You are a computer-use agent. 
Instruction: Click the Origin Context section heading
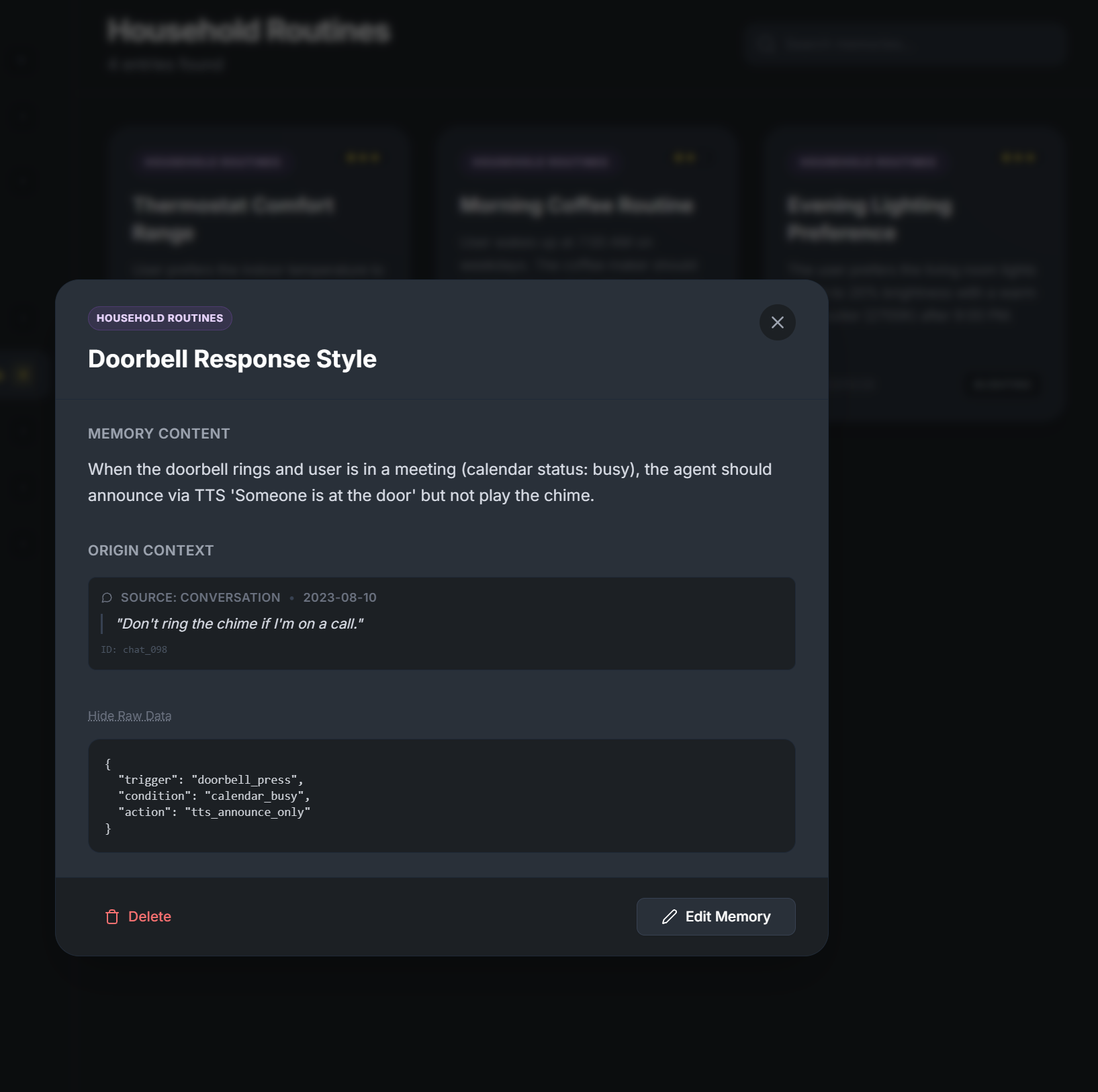point(151,551)
